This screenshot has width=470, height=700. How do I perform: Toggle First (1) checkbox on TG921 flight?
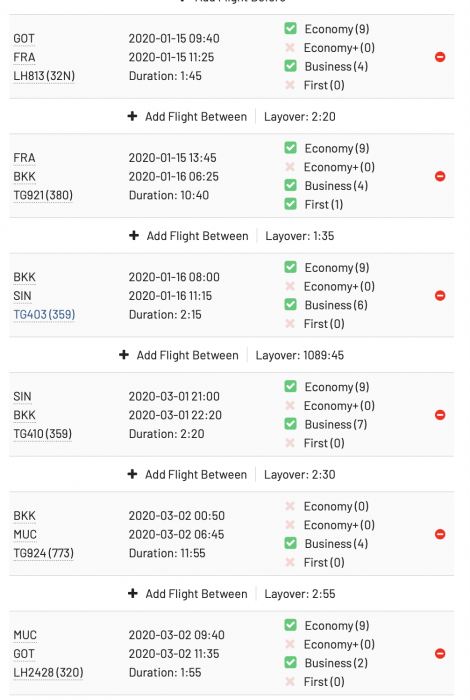point(291,204)
